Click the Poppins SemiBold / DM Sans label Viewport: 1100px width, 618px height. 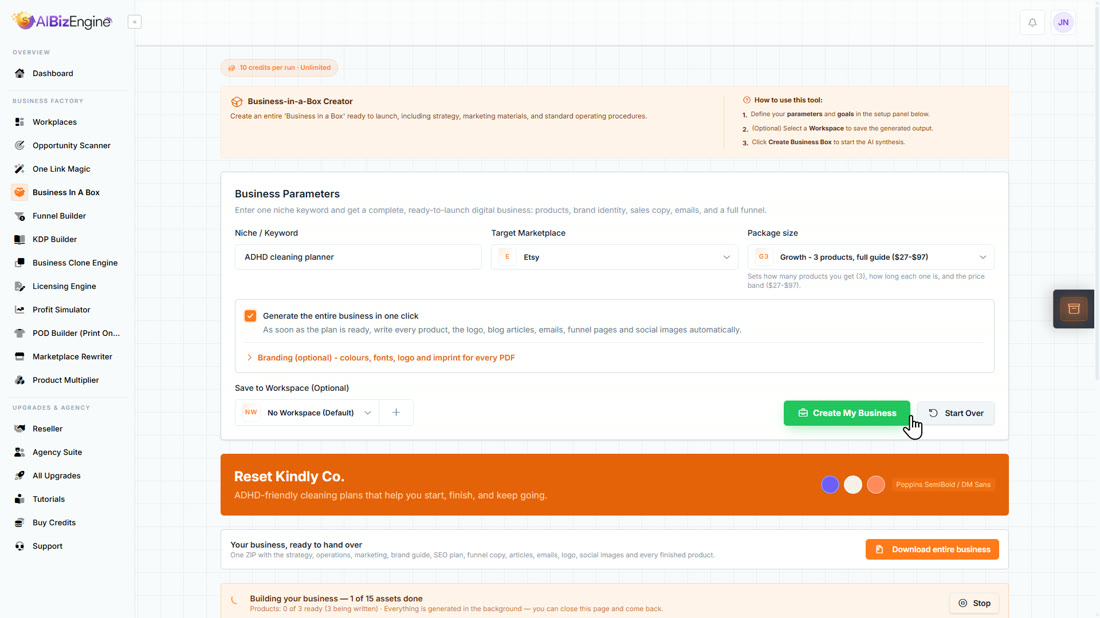[943, 485]
